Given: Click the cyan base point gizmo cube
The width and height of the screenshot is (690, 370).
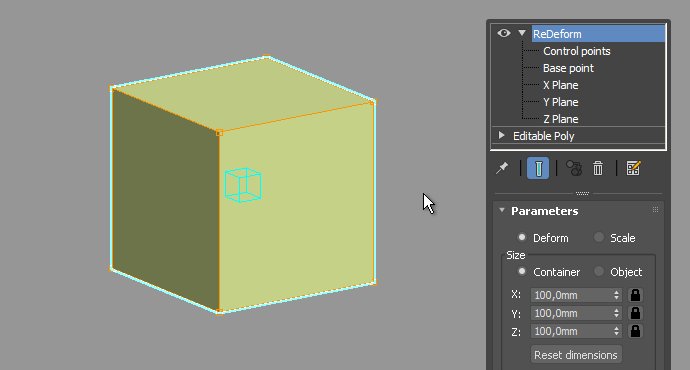Looking at the screenshot, I should click(x=243, y=185).
